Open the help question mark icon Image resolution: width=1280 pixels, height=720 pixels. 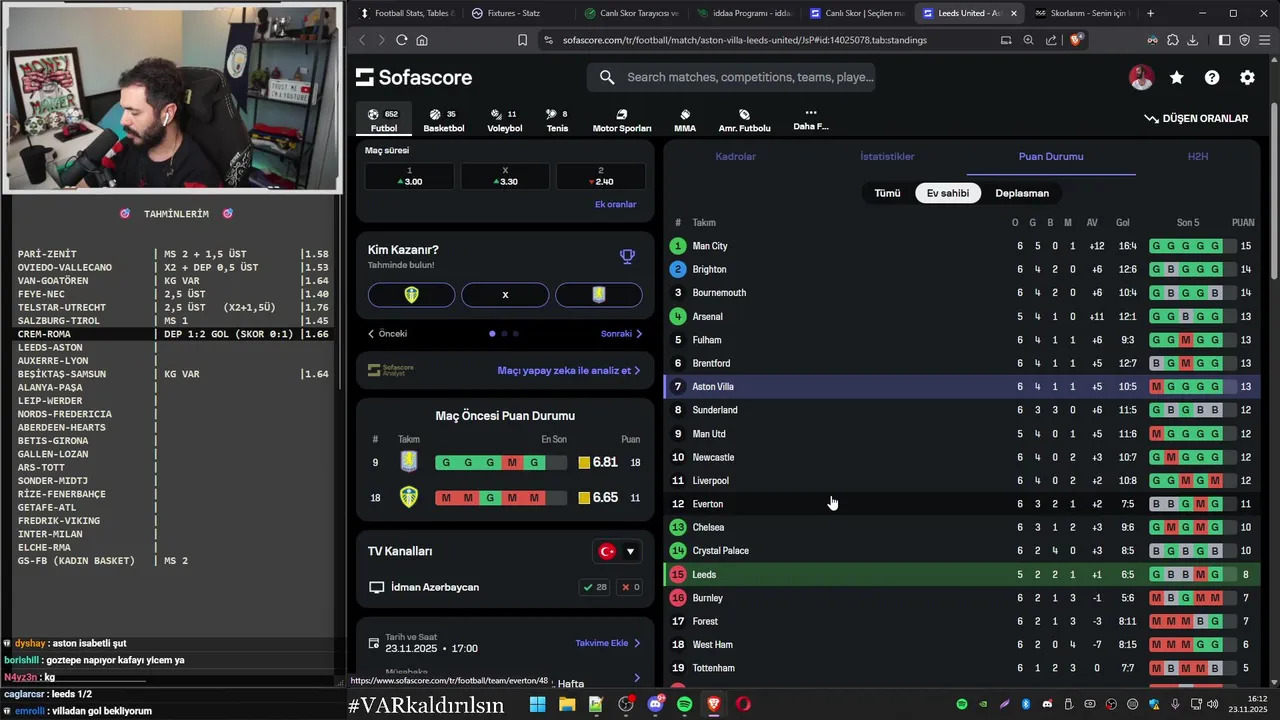pyautogui.click(x=1212, y=78)
